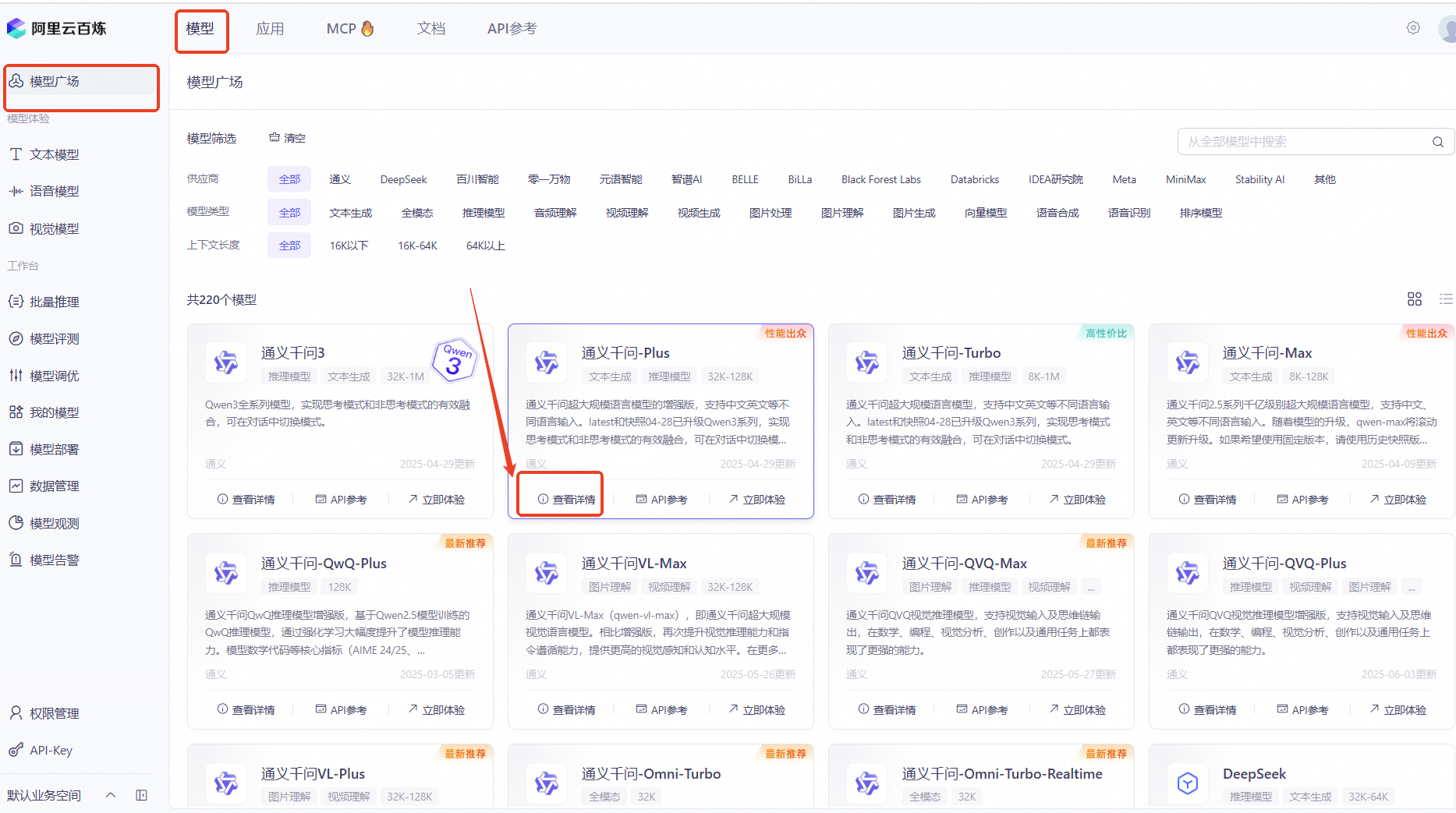Click the 通义千问-Max model logo icon
Viewport: 1456px width, 813px height.
click(x=1188, y=362)
